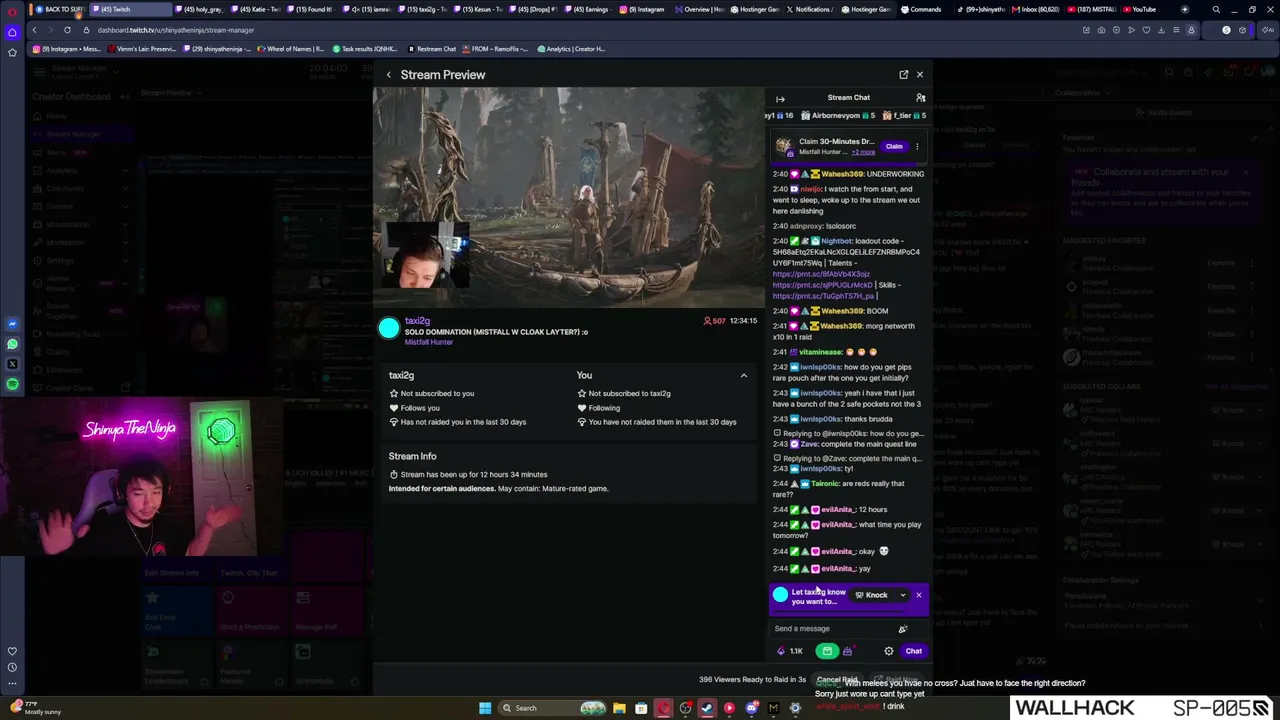This screenshot has height=720, width=1280.
Task: Open Opera sidebar history clock icon
Action: tap(12, 667)
